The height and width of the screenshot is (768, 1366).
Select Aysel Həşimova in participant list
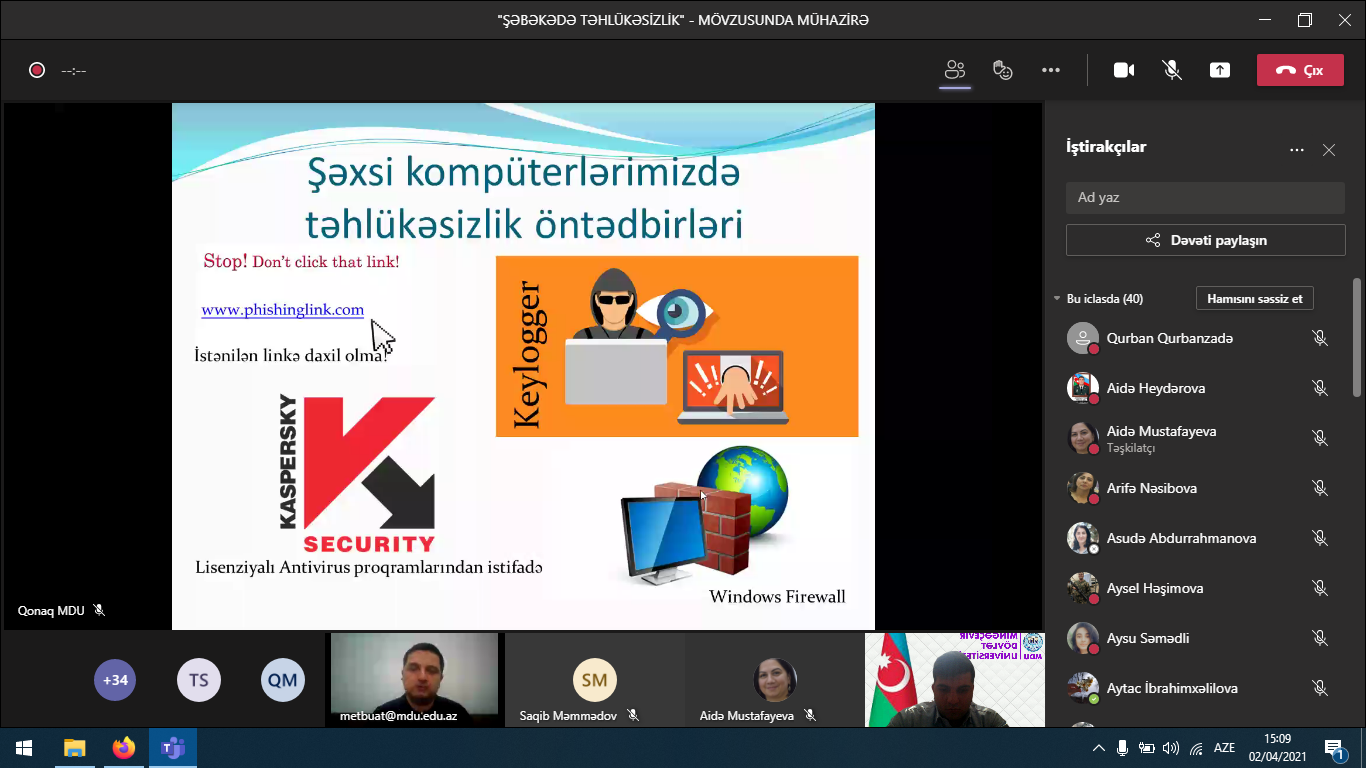tap(1154, 588)
